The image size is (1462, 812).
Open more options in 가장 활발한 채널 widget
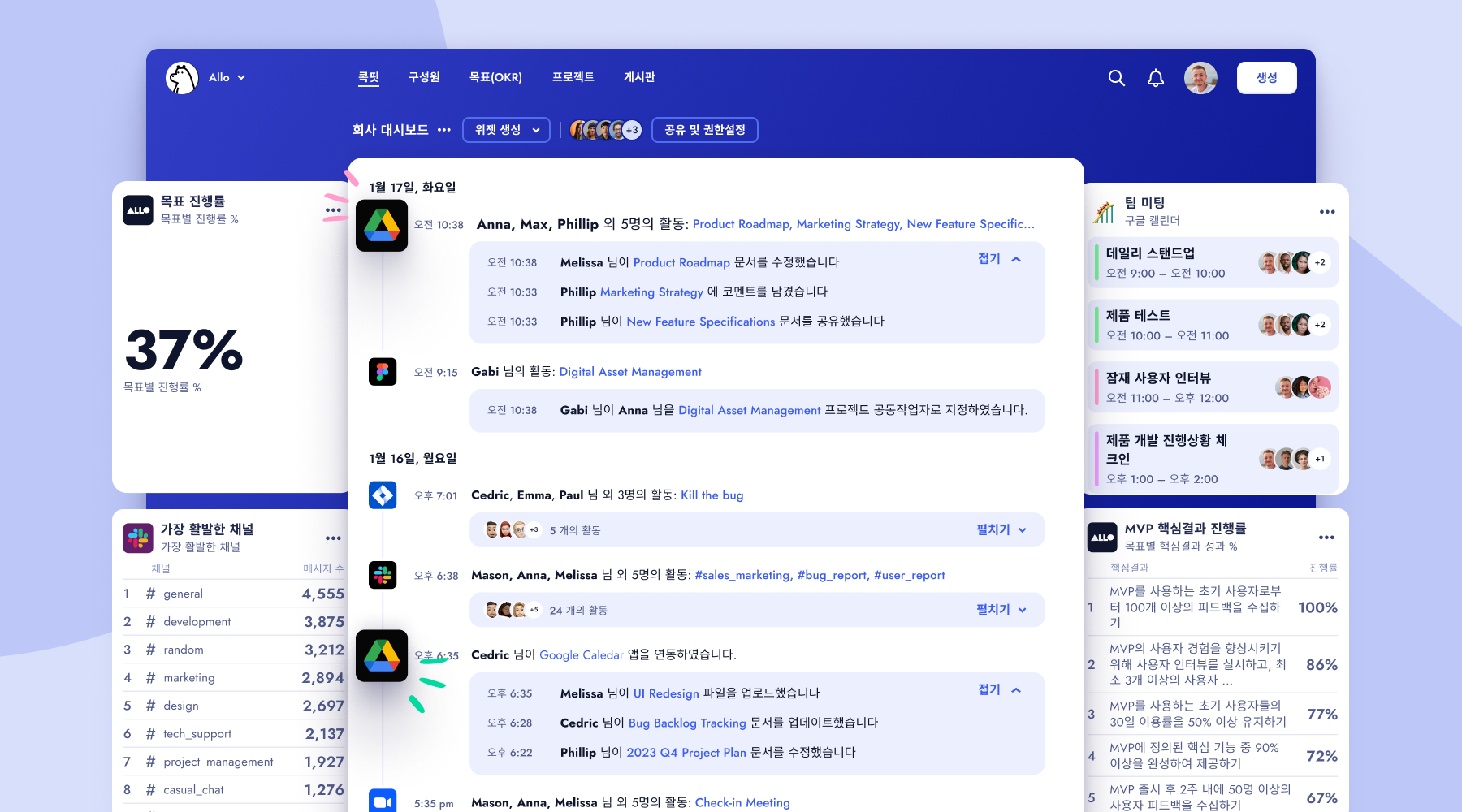pyautogui.click(x=333, y=538)
